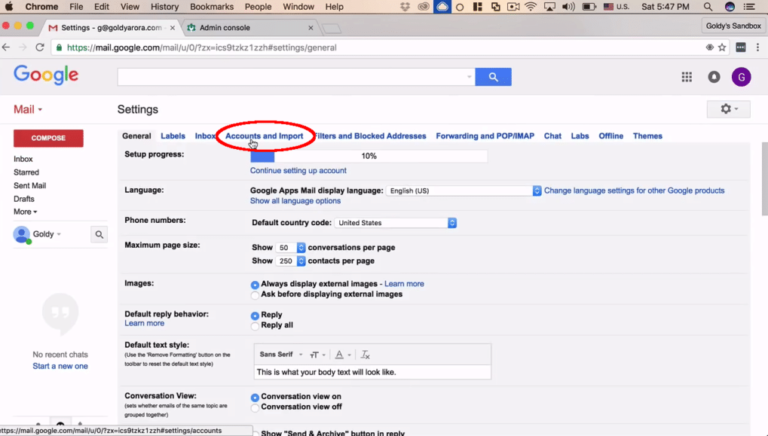Expand the Mail dropdown
This screenshot has height=436, width=768.
tap(28, 109)
